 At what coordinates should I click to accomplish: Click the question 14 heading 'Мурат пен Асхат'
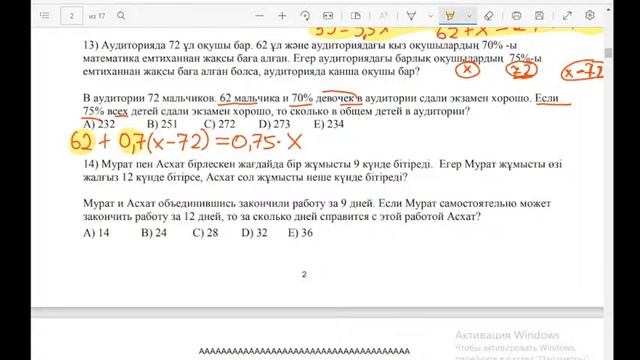click(144, 164)
